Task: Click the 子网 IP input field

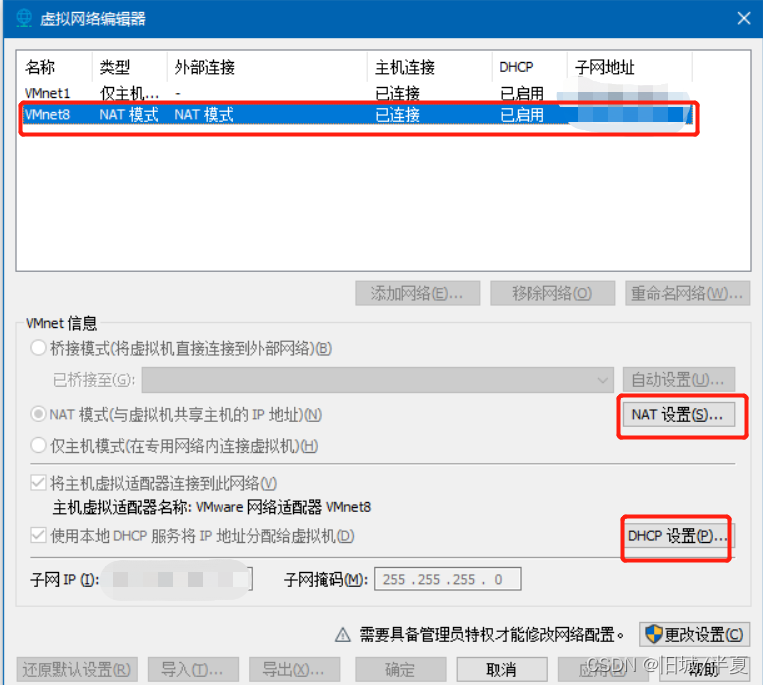Action: pyautogui.click(x=179, y=579)
